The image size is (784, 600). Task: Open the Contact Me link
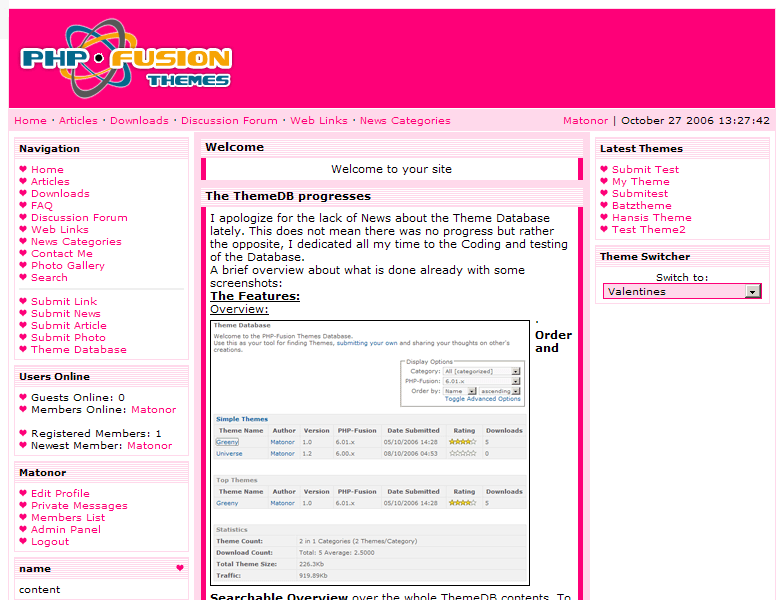(62, 254)
